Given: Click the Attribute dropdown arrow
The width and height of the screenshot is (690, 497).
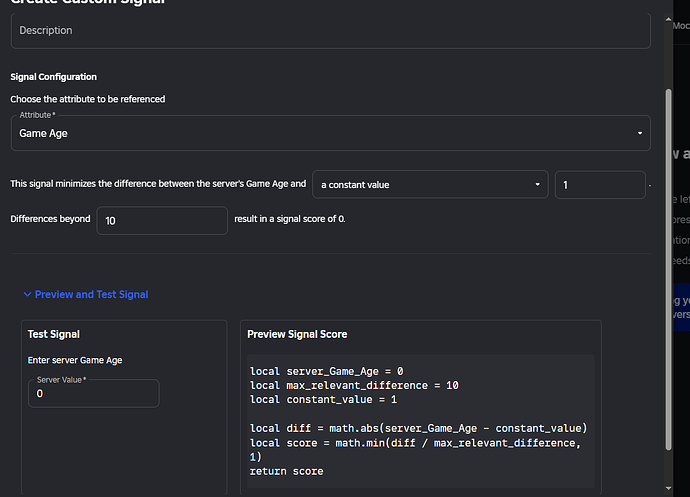Looking at the screenshot, I should [639, 133].
